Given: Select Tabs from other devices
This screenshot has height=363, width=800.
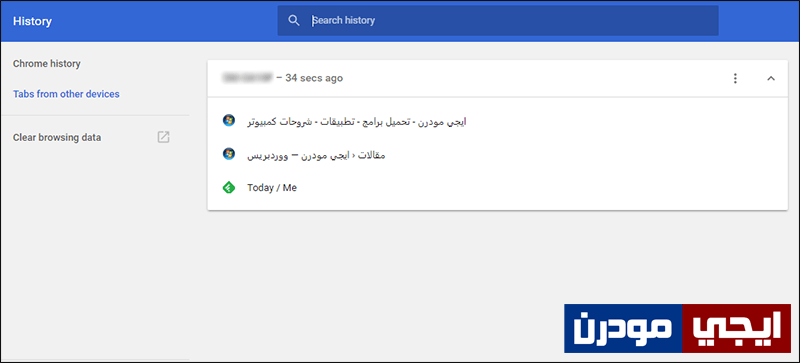Looking at the screenshot, I should coord(66,94).
